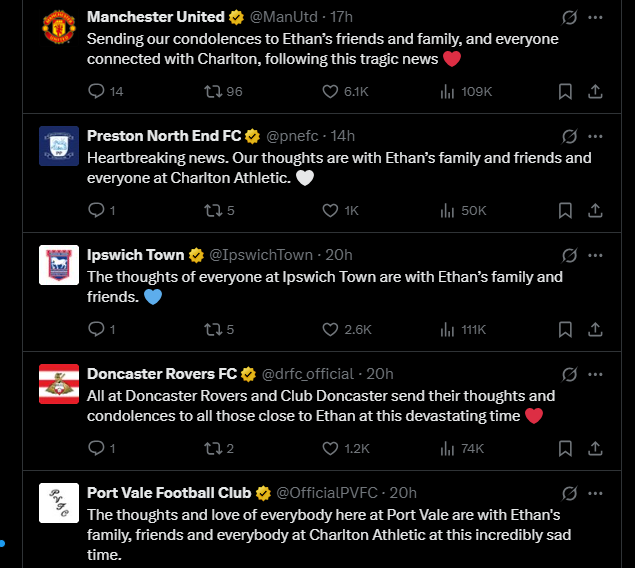Screen dimensions: 635x568
Task: Bookmark the Preston North End tweet
Action: [x=565, y=210]
